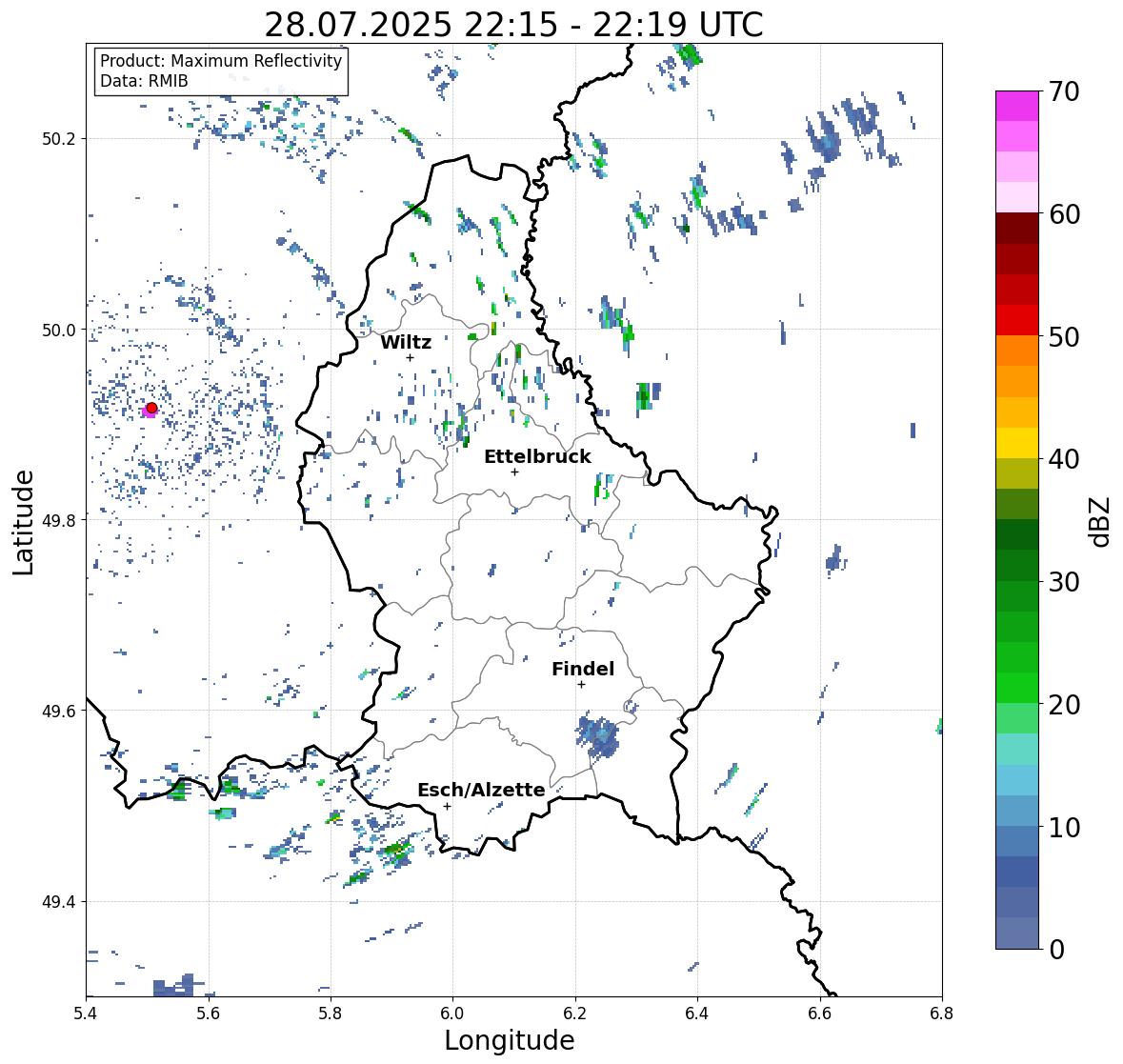Click the bright red colorbar swatch above 50
The image size is (1123, 1064).
click(x=1017, y=320)
